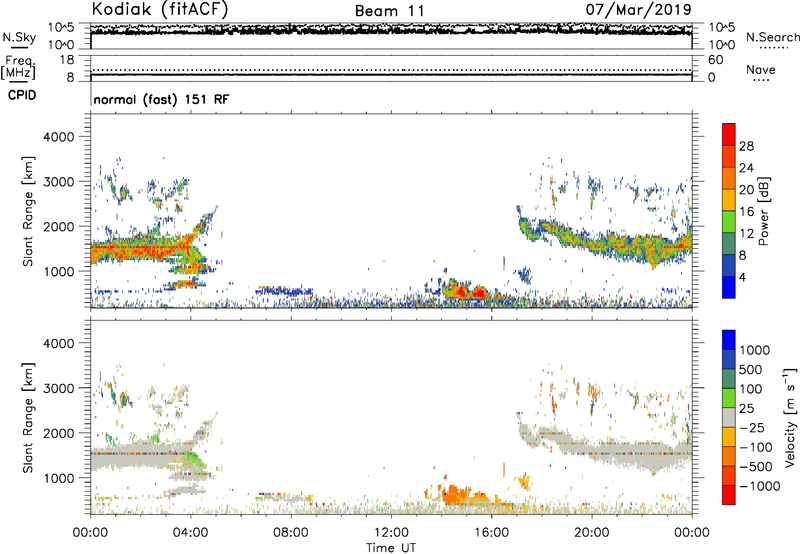Click the 'Power [dB]' color bar title
The image size is (800, 554).
[764, 211]
